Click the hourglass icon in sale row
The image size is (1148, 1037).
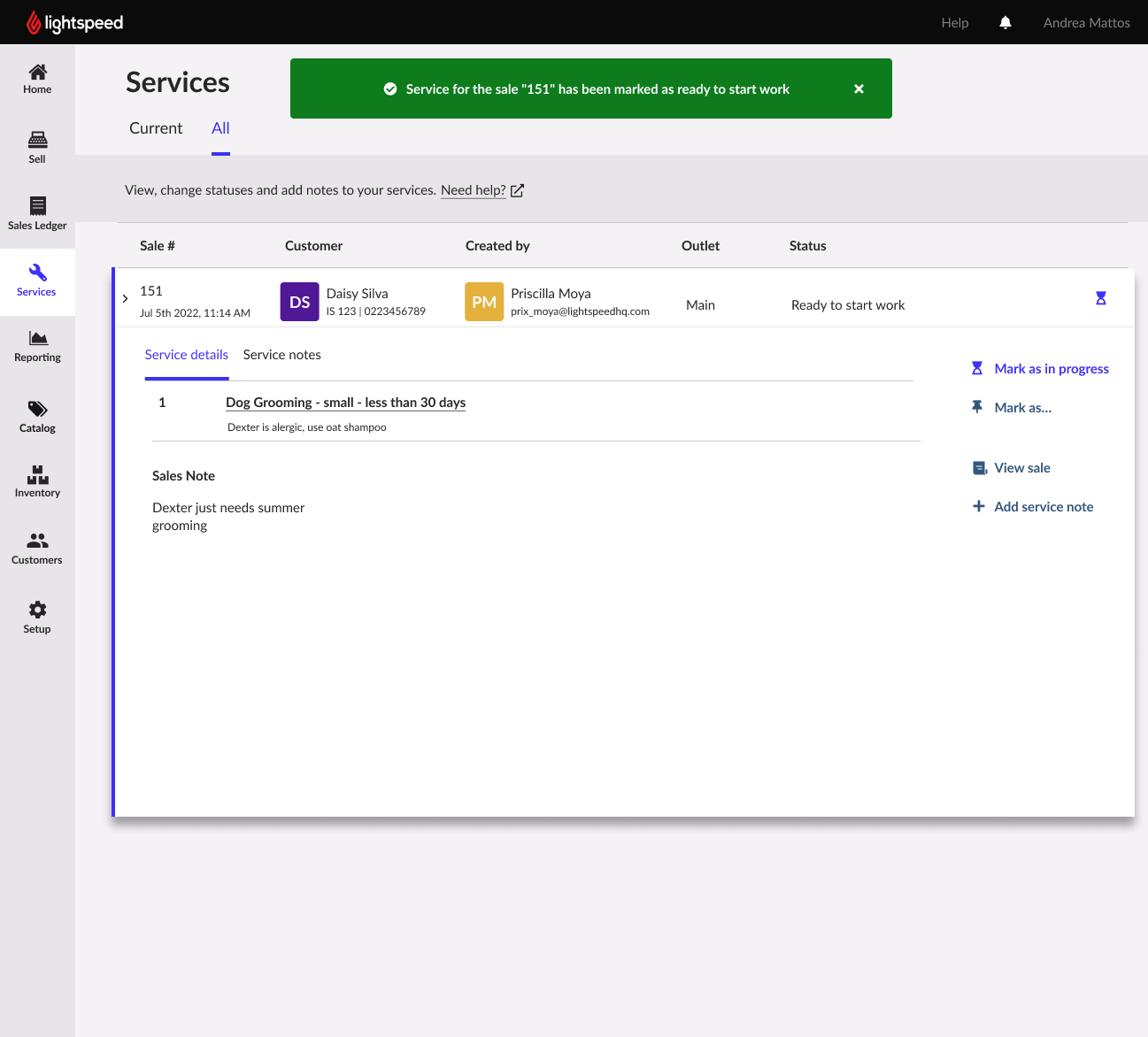1101,298
